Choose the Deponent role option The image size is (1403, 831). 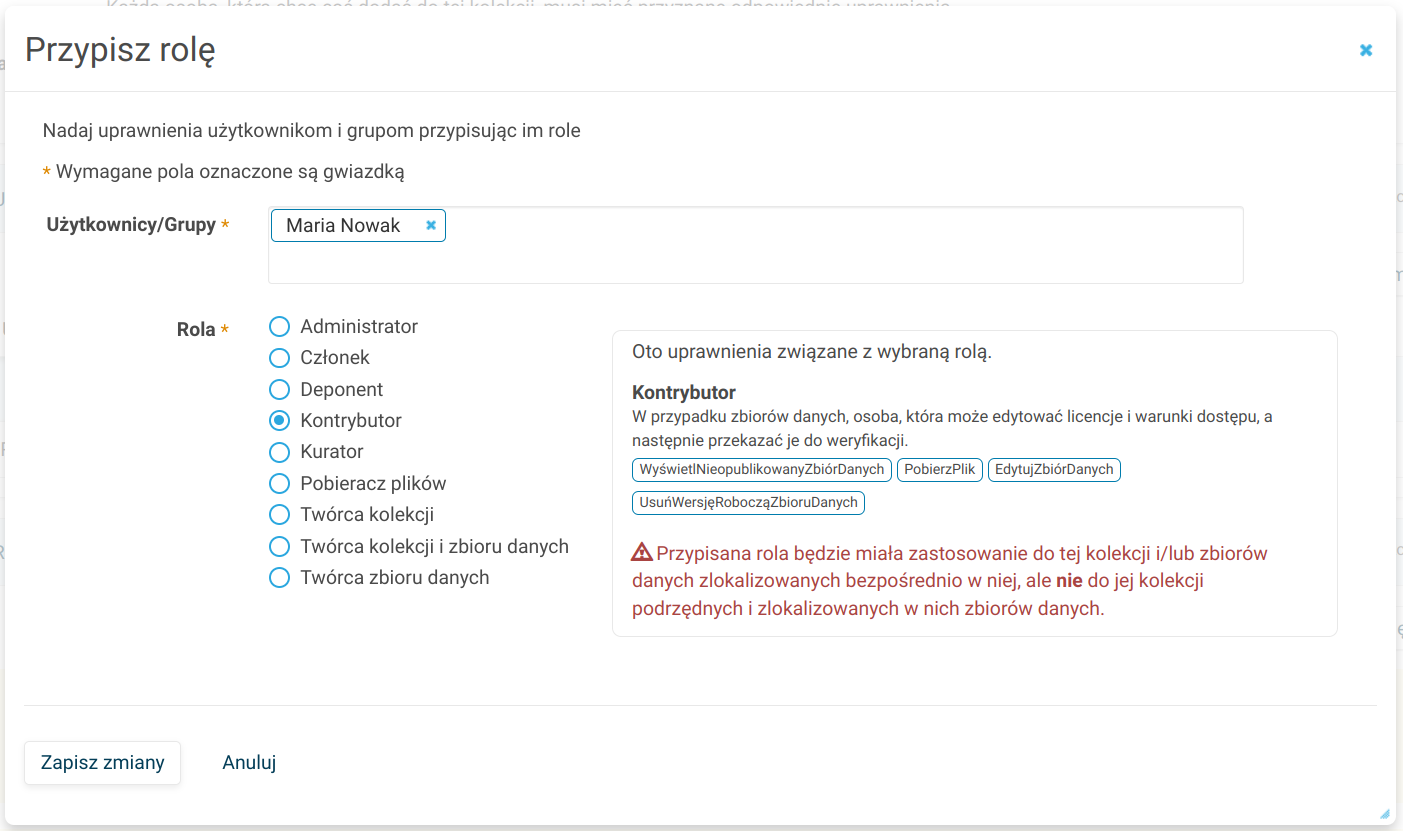[280, 390]
